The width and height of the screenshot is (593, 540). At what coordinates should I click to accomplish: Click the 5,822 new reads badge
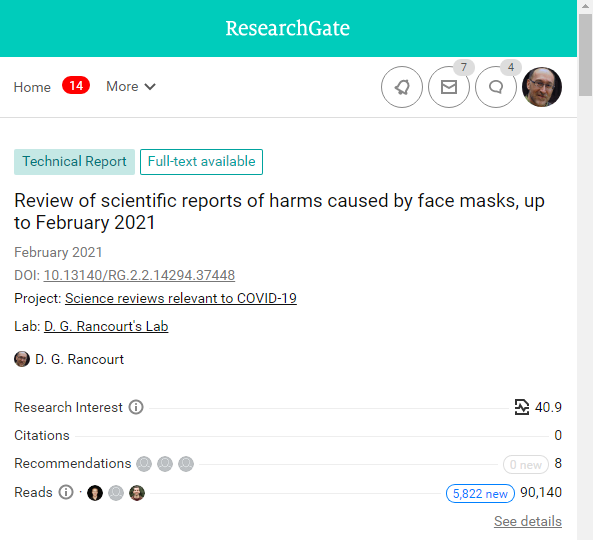(480, 493)
